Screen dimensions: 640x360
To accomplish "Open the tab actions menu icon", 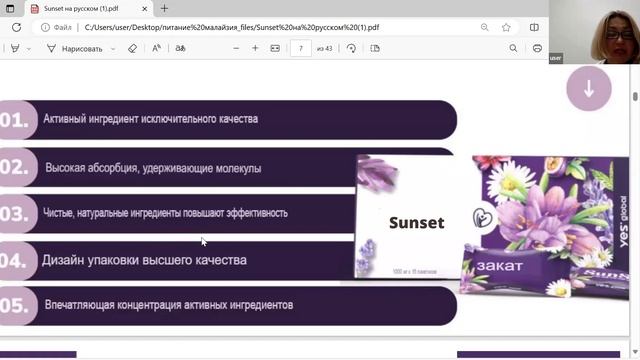I will click(x=10, y=8).
